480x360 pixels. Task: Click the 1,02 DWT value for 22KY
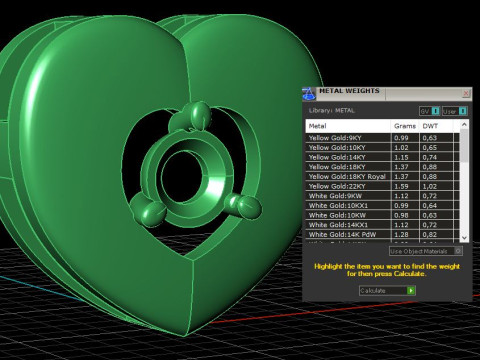pyautogui.click(x=430, y=186)
